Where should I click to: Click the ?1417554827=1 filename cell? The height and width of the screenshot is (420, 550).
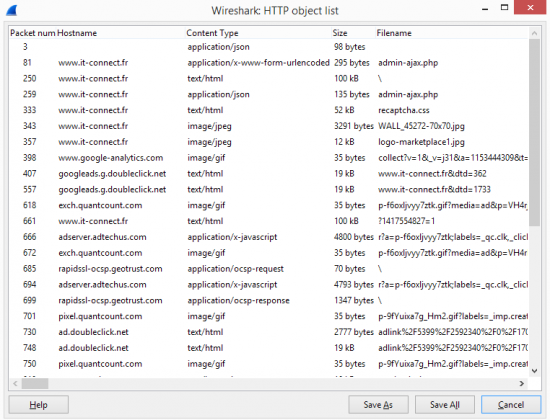coord(406,221)
